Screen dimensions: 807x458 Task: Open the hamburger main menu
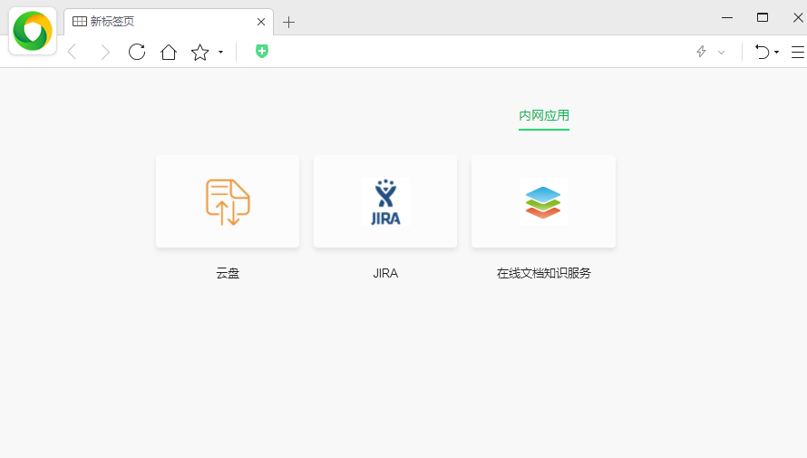pos(798,52)
